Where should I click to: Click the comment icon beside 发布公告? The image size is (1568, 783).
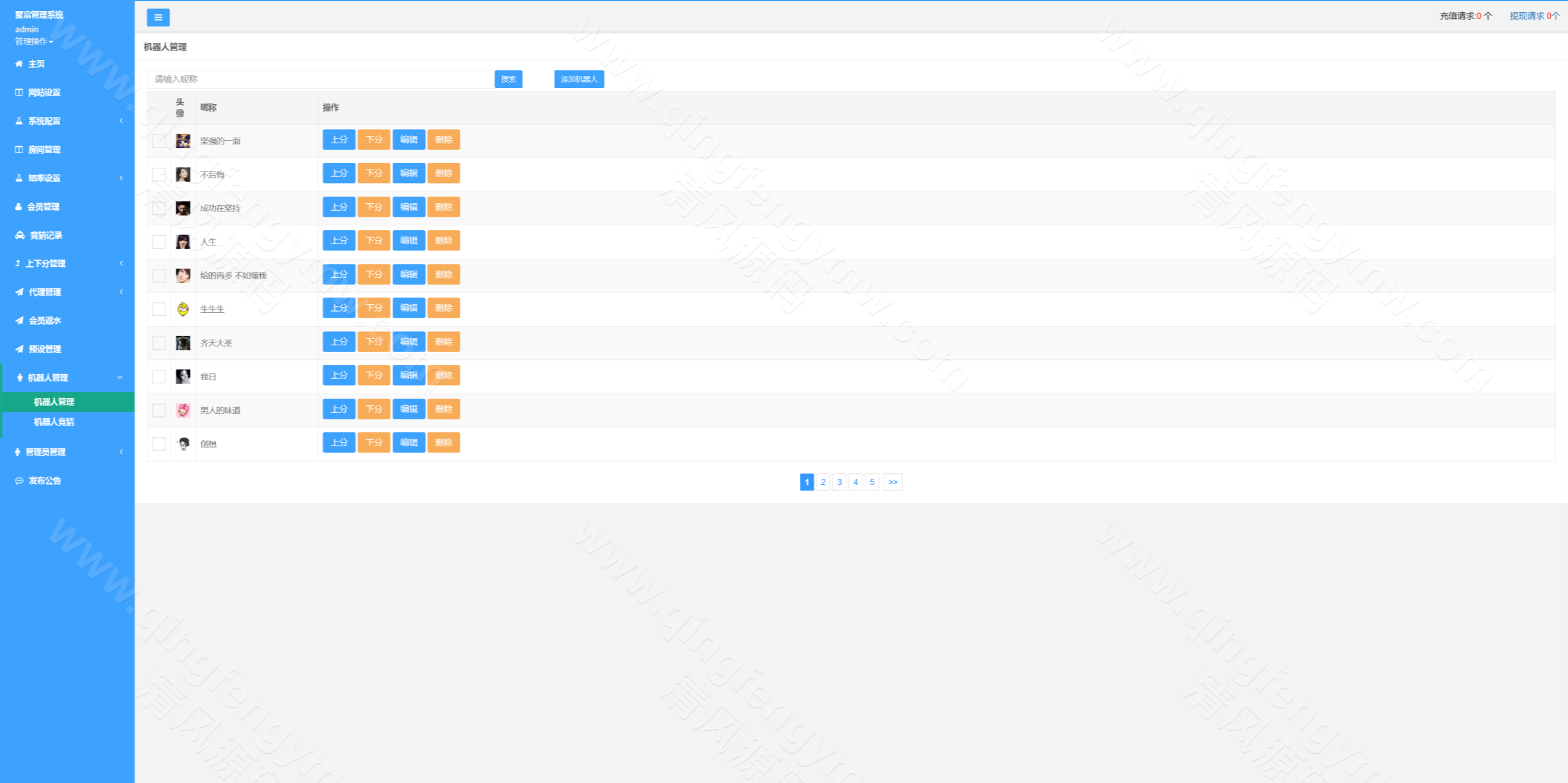click(x=20, y=481)
